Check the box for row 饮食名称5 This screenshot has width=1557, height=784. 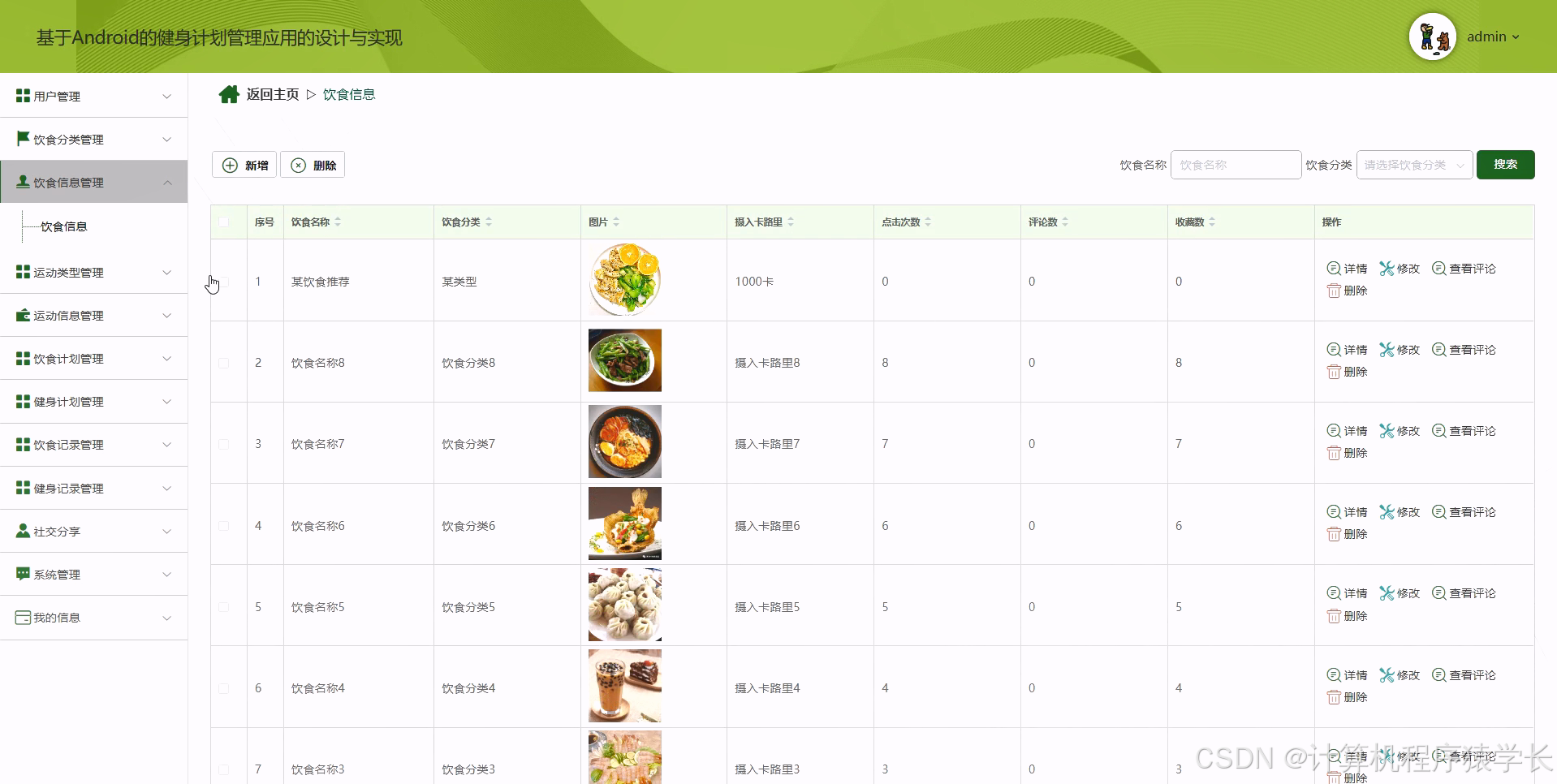coord(224,607)
